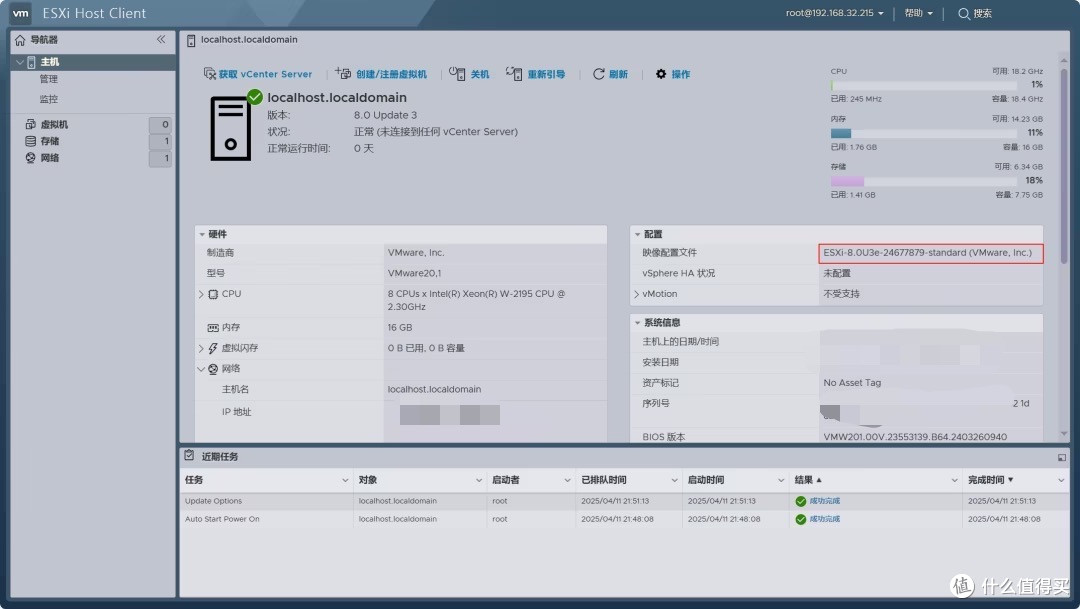Click the refresh 刷新 circular arrow icon
The width and height of the screenshot is (1080, 609).
pyautogui.click(x=599, y=73)
